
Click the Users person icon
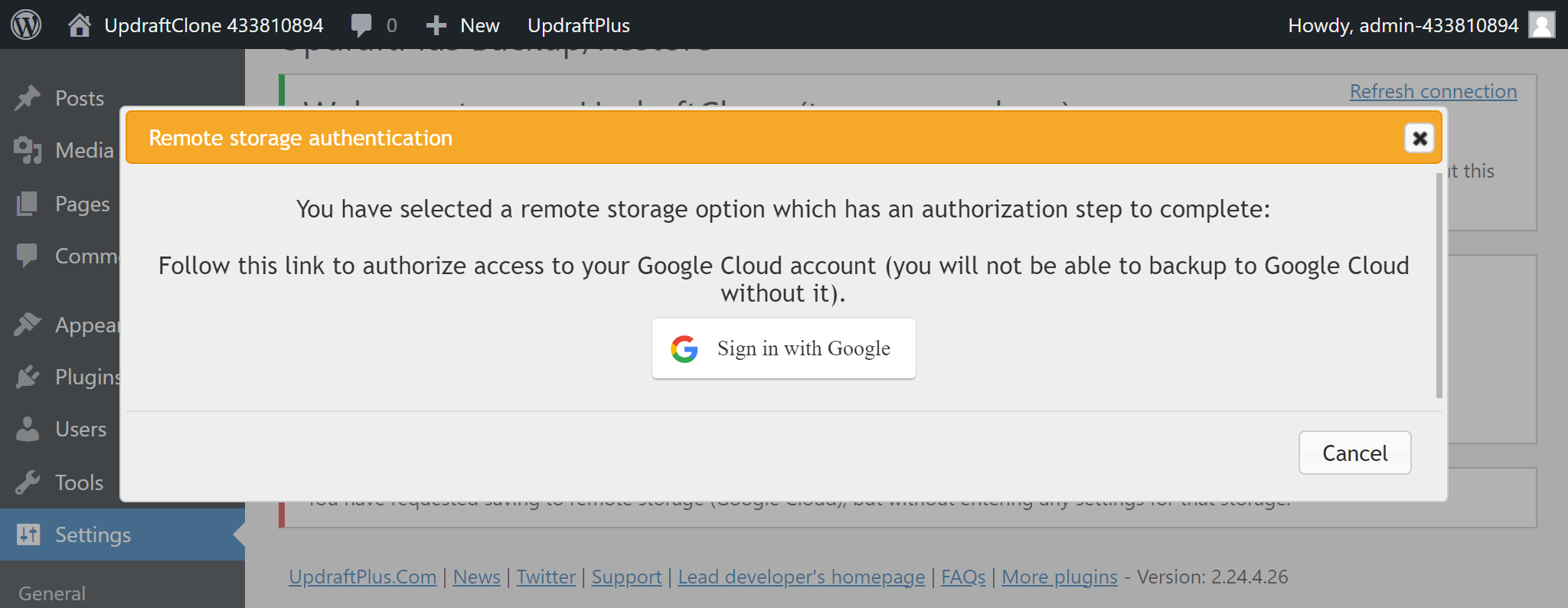pyautogui.click(x=28, y=429)
